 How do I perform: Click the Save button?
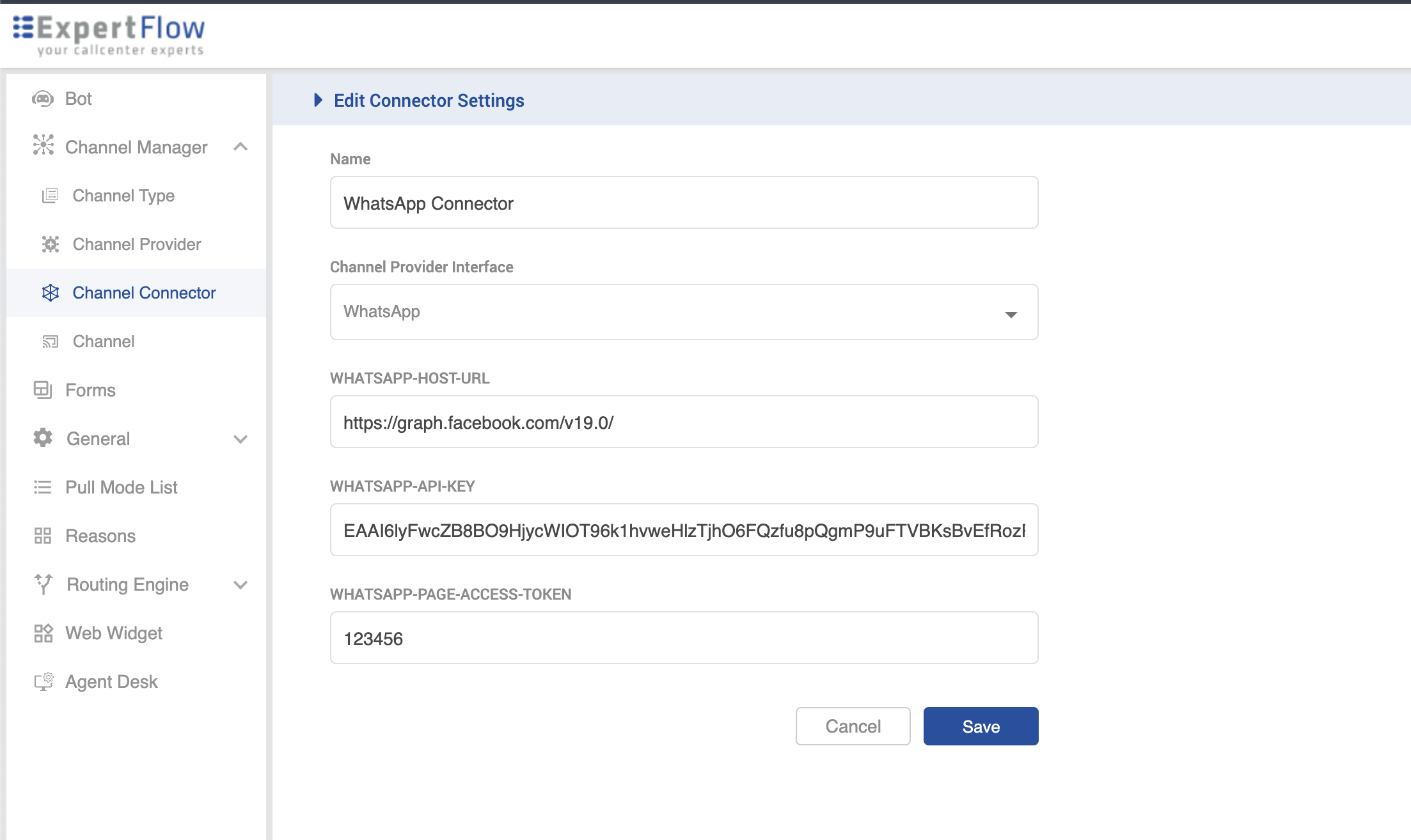point(981,726)
